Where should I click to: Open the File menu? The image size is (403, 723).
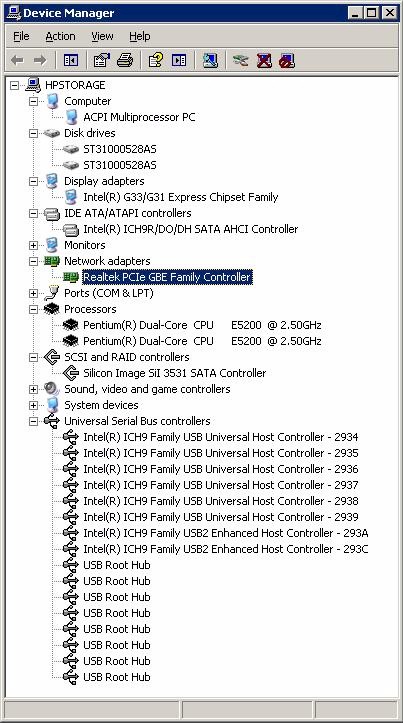tap(21, 36)
